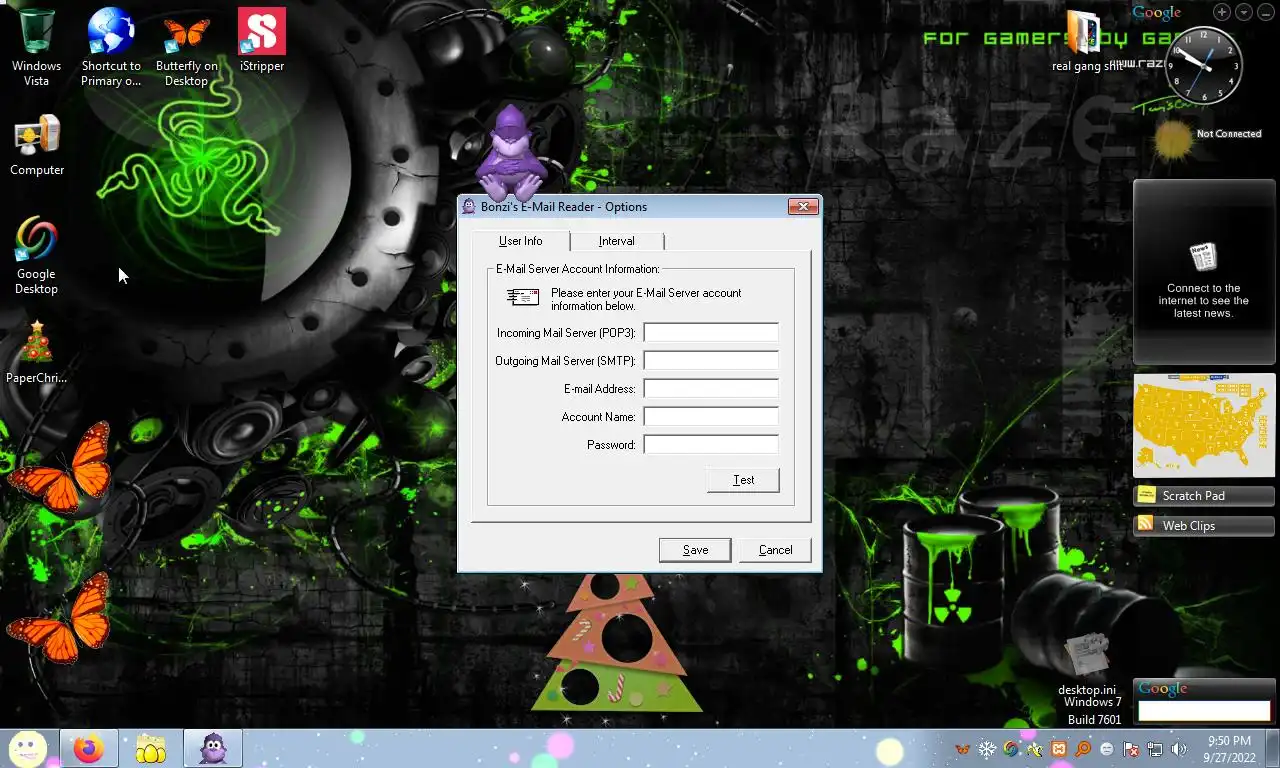The height and width of the screenshot is (768, 1280).
Task: Click the yellow US map gadget
Action: click(x=1204, y=425)
